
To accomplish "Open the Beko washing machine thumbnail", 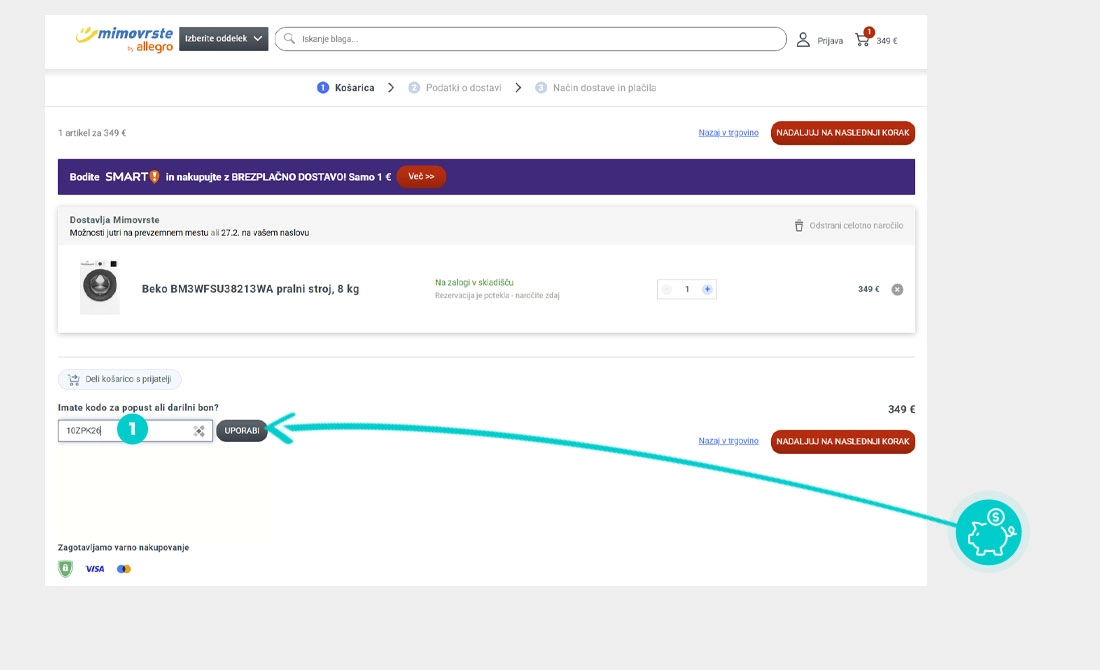I will [x=99, y=288].
